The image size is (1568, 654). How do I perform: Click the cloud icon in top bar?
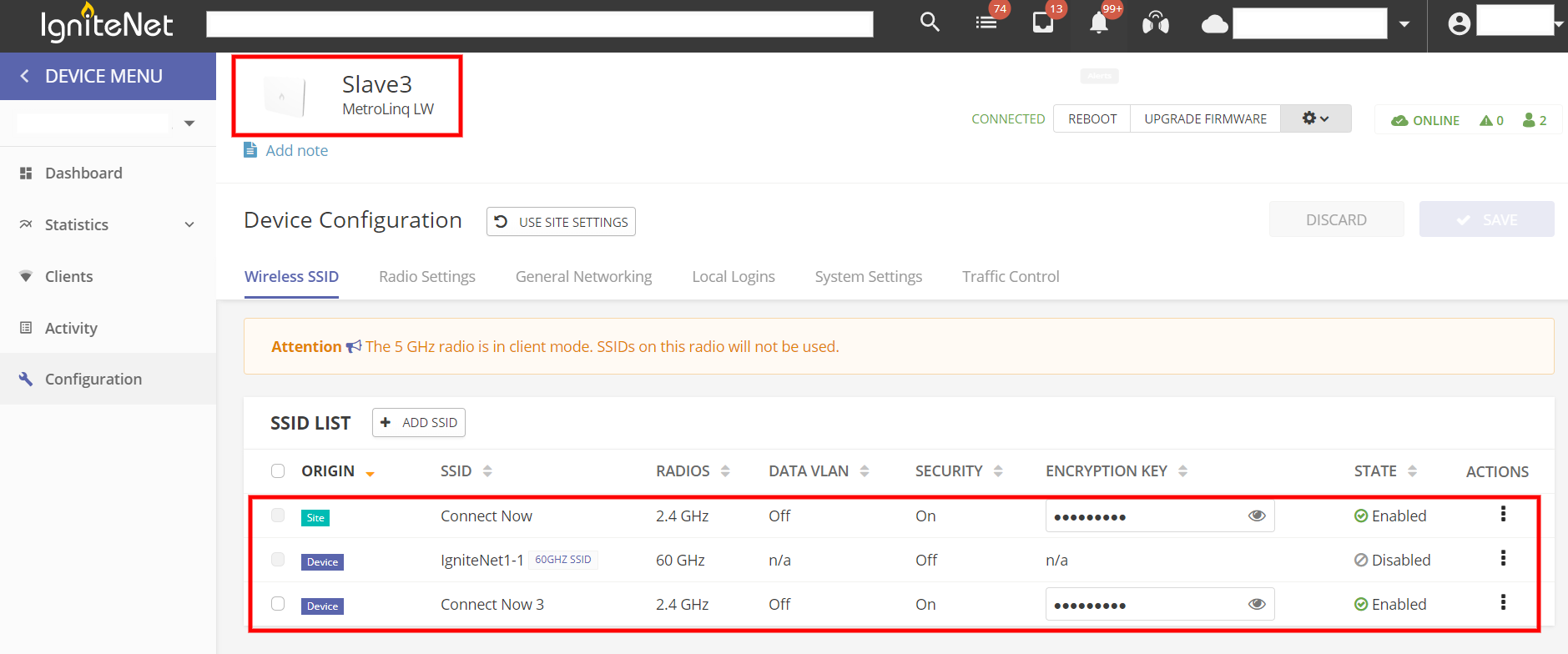(1214, 24)
